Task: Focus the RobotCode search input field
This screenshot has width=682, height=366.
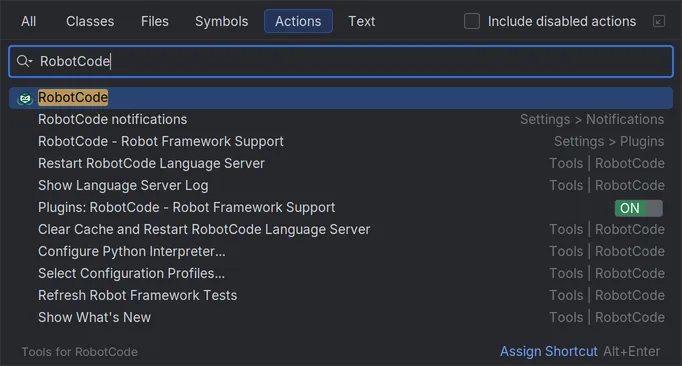Action: [x=341, y=61]
